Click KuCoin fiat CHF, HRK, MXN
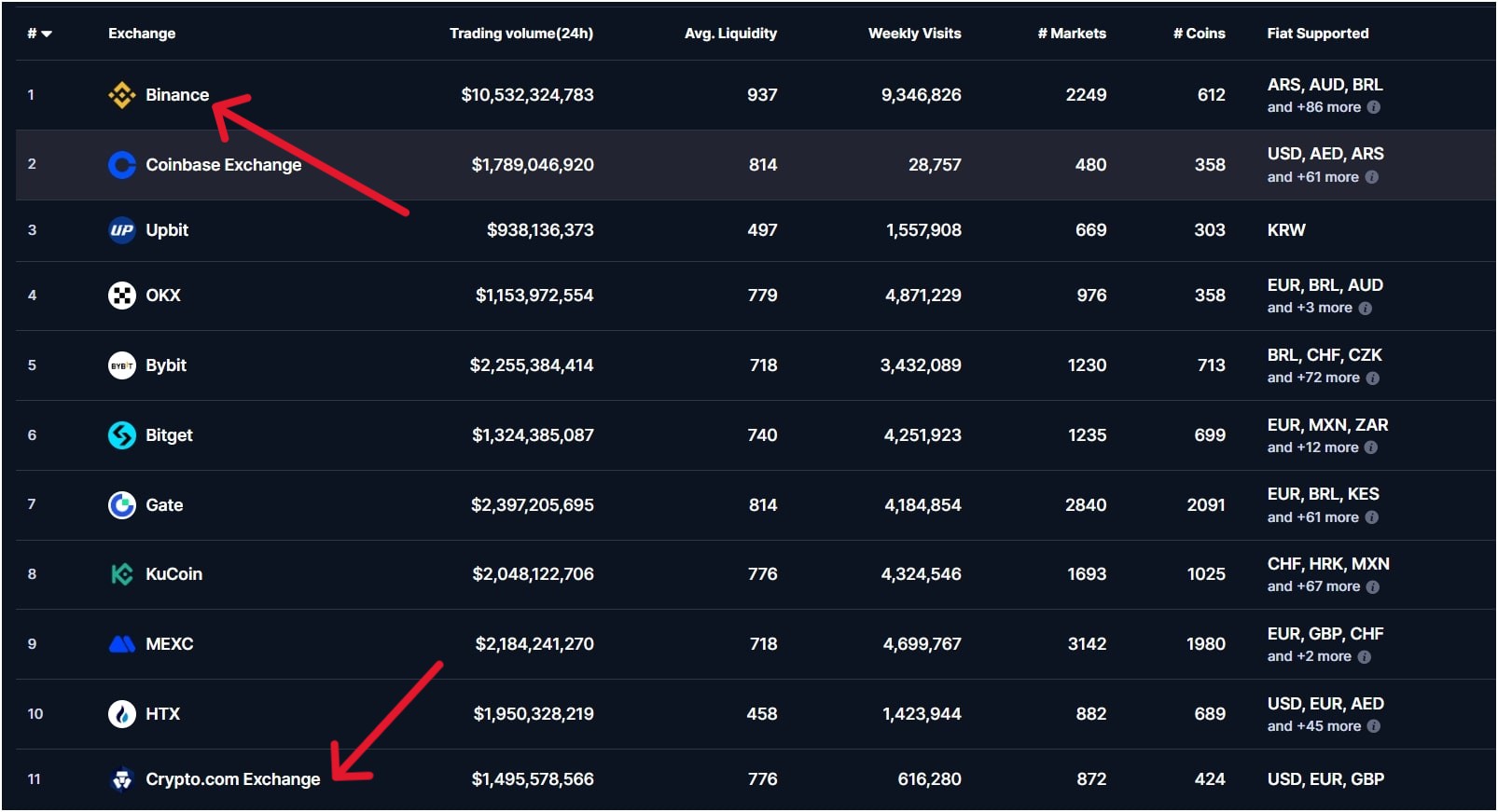This screenshot has height=812, width=1498. pos(1328,564)
